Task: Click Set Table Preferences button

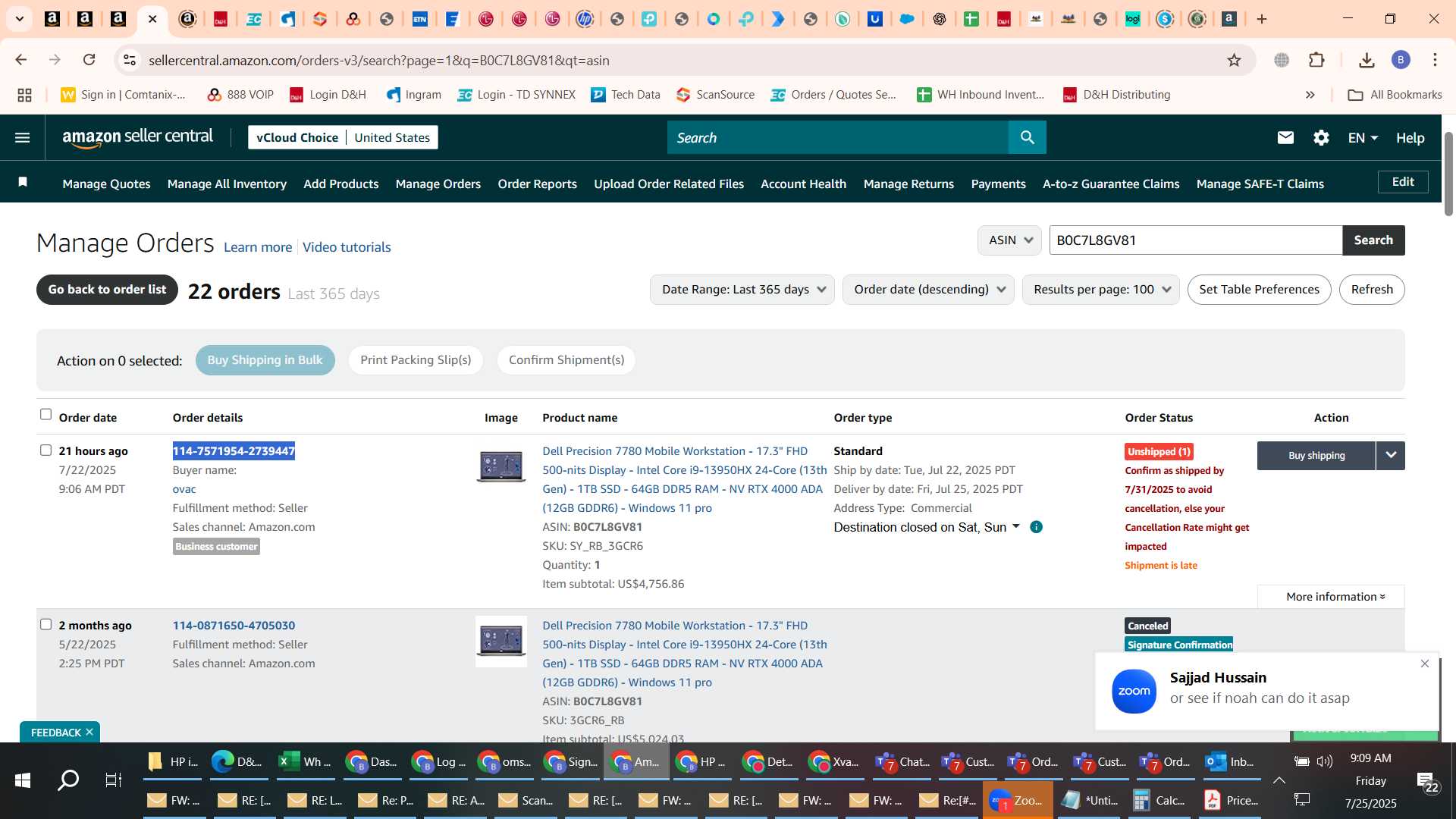Action: click(x=1259, y=290)
